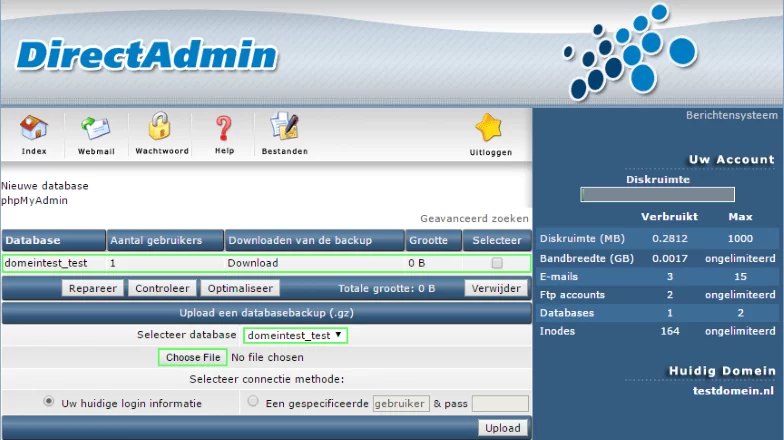The image size is (784, 440).
Task: Select 'Uw huidige login informatie' radio button
Action: coord(48,401)
